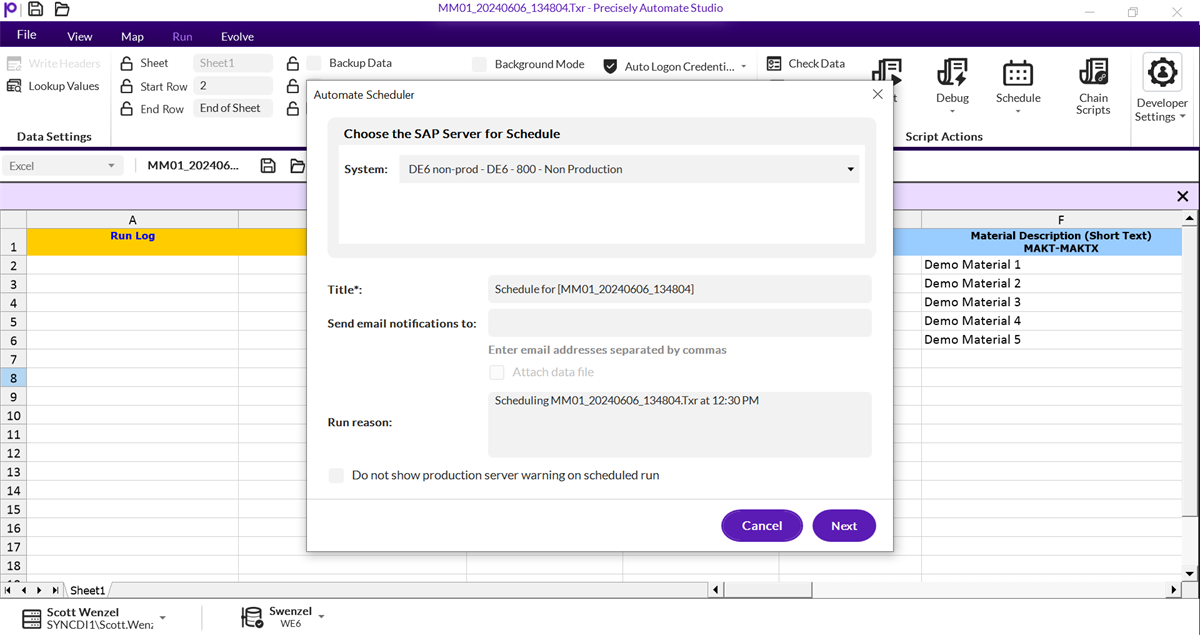Go to first sheet navigation arrow

click(8, 591)
